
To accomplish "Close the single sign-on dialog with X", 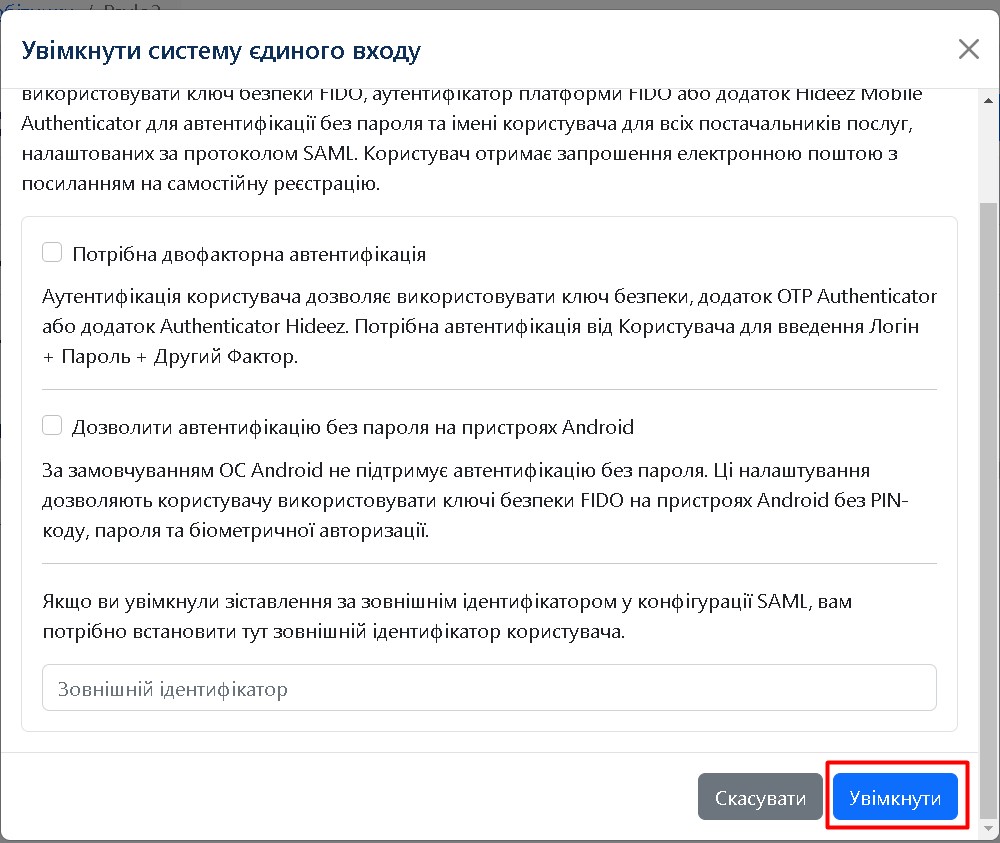I will click(x=968, y=49).
